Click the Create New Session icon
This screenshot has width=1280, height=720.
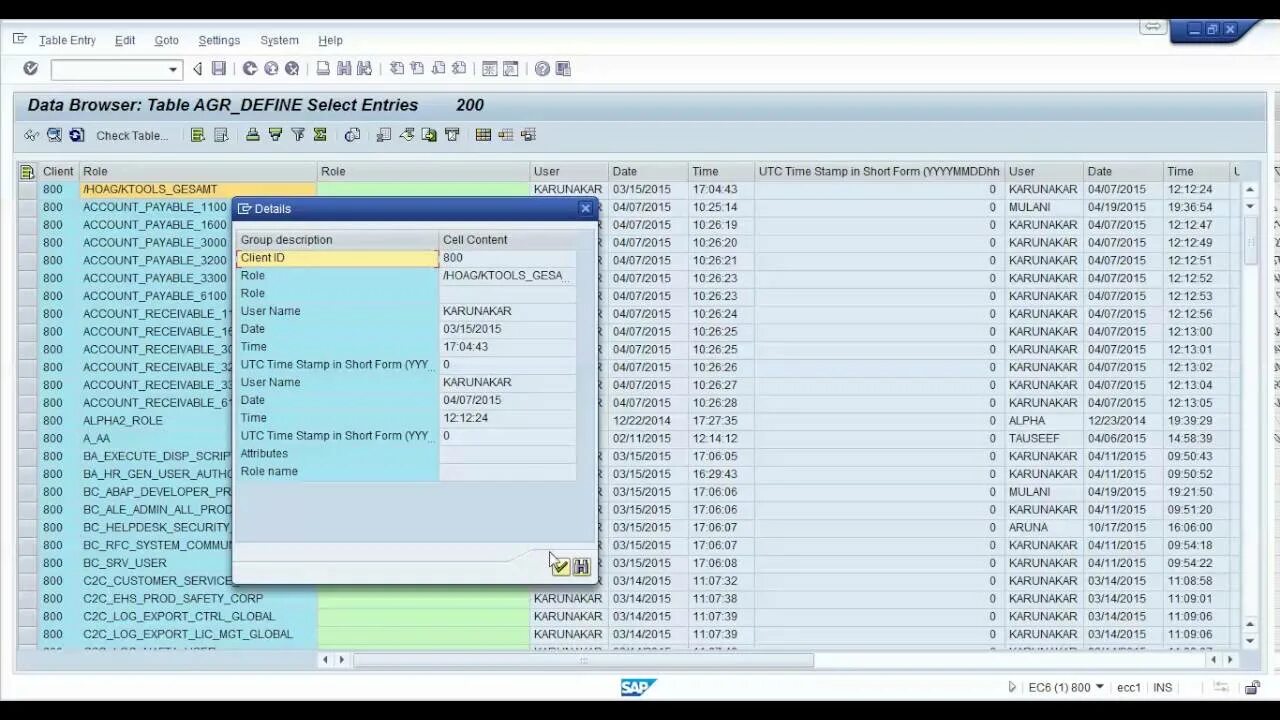[490, 69]
